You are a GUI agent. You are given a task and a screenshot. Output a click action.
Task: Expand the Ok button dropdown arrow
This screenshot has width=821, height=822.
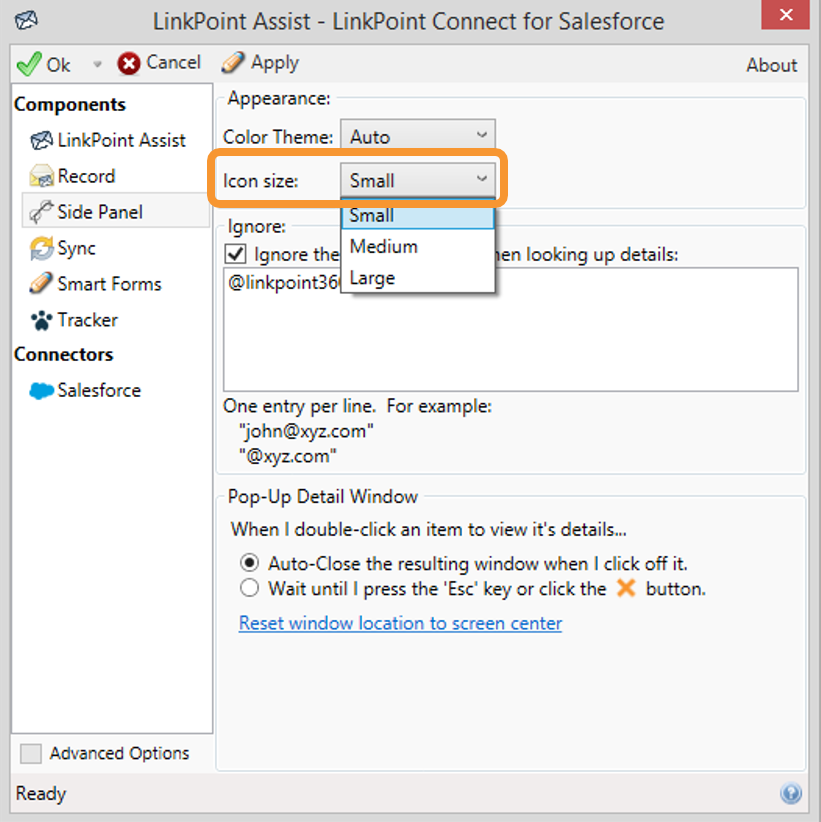click(97, 64)
